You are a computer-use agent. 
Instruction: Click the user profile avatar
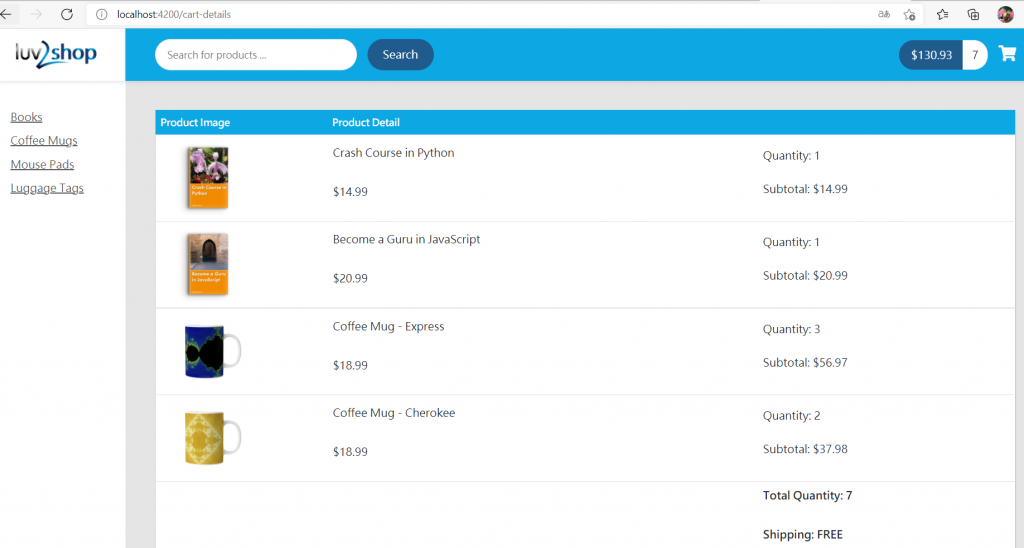point(1005,14)
